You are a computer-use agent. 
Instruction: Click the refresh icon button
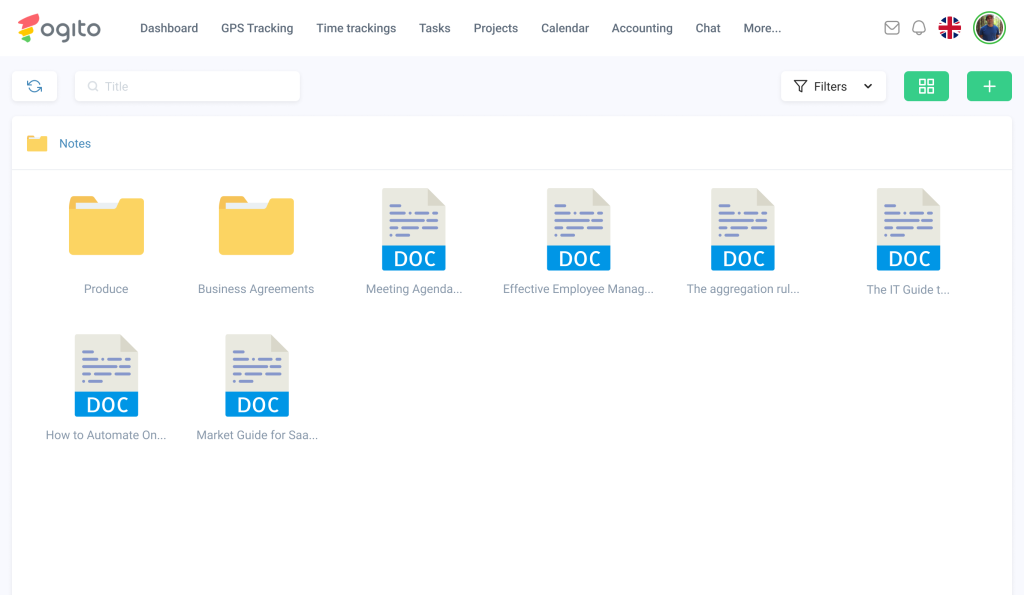(x=34, y=86)
